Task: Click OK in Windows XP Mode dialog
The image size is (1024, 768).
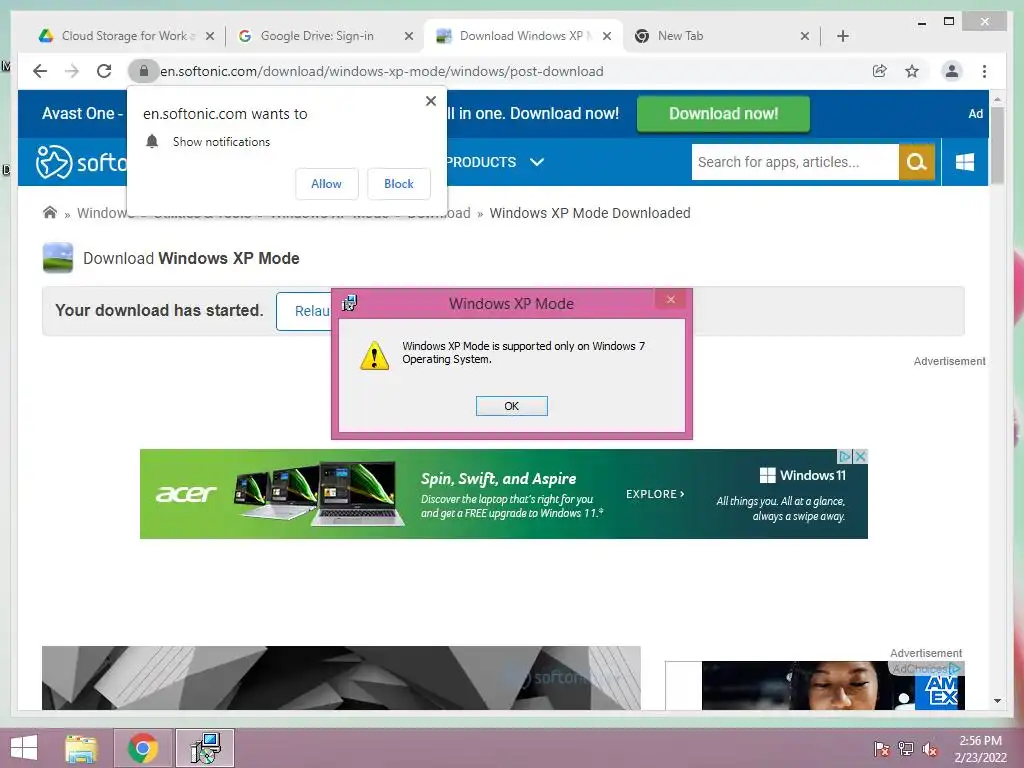Action: click(x=511, y=406)
